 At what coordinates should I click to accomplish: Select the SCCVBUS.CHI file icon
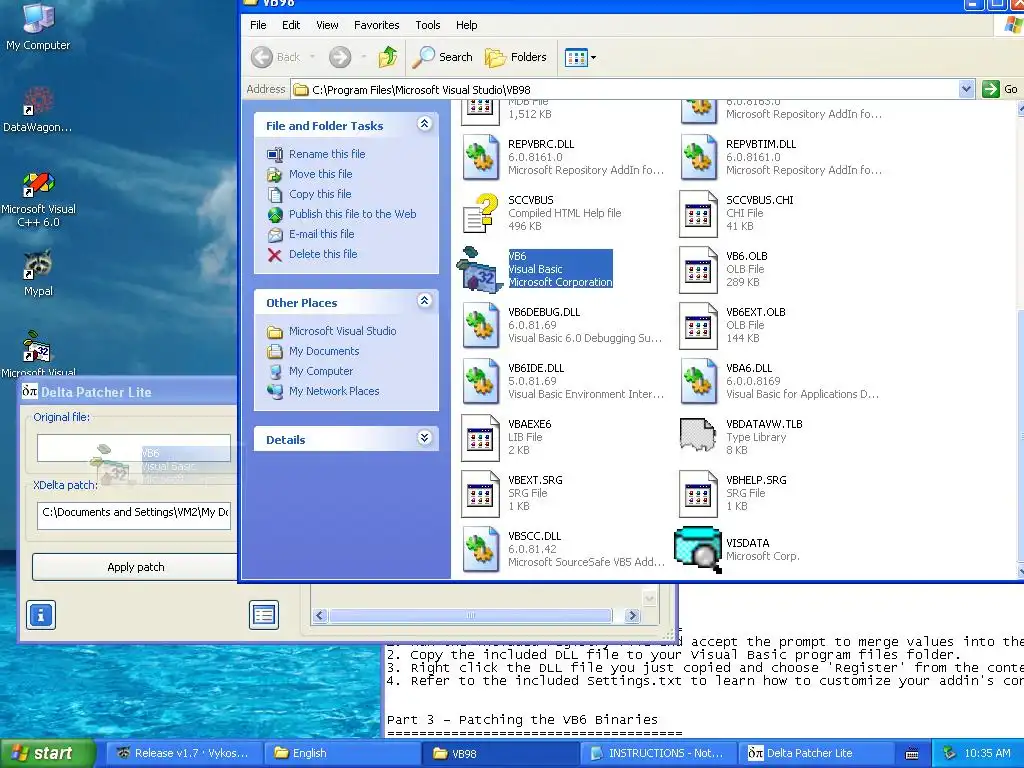click(698, 214)
